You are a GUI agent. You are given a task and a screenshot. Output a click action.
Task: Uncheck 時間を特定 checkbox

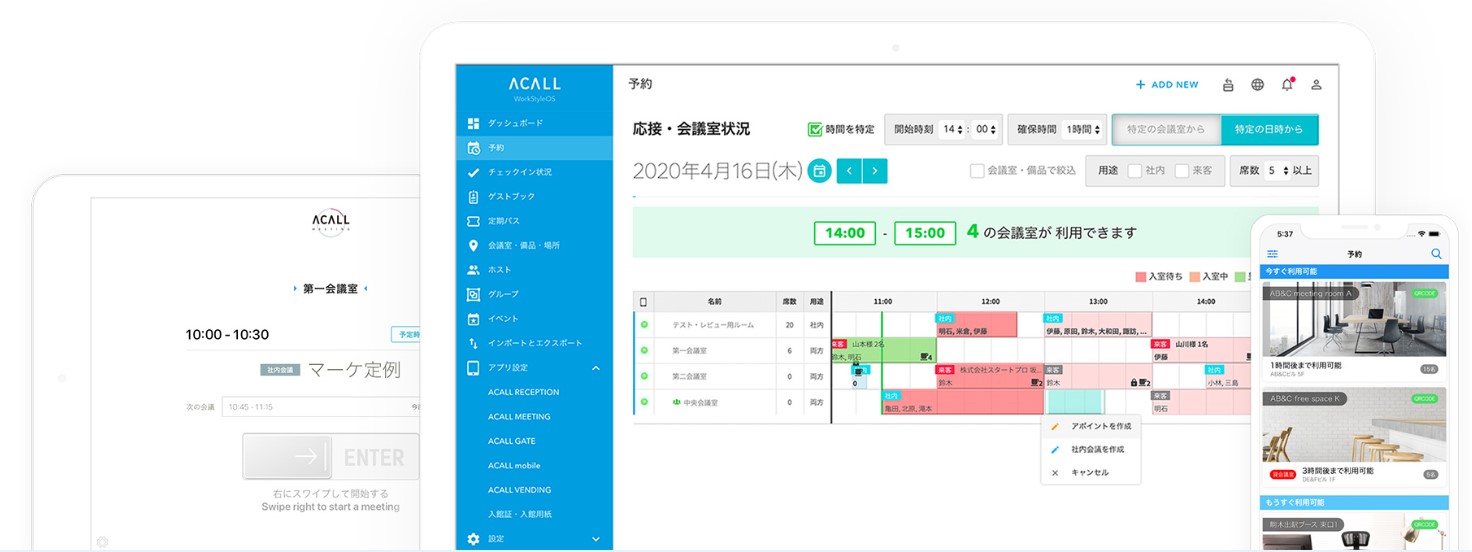coord(815,129)
